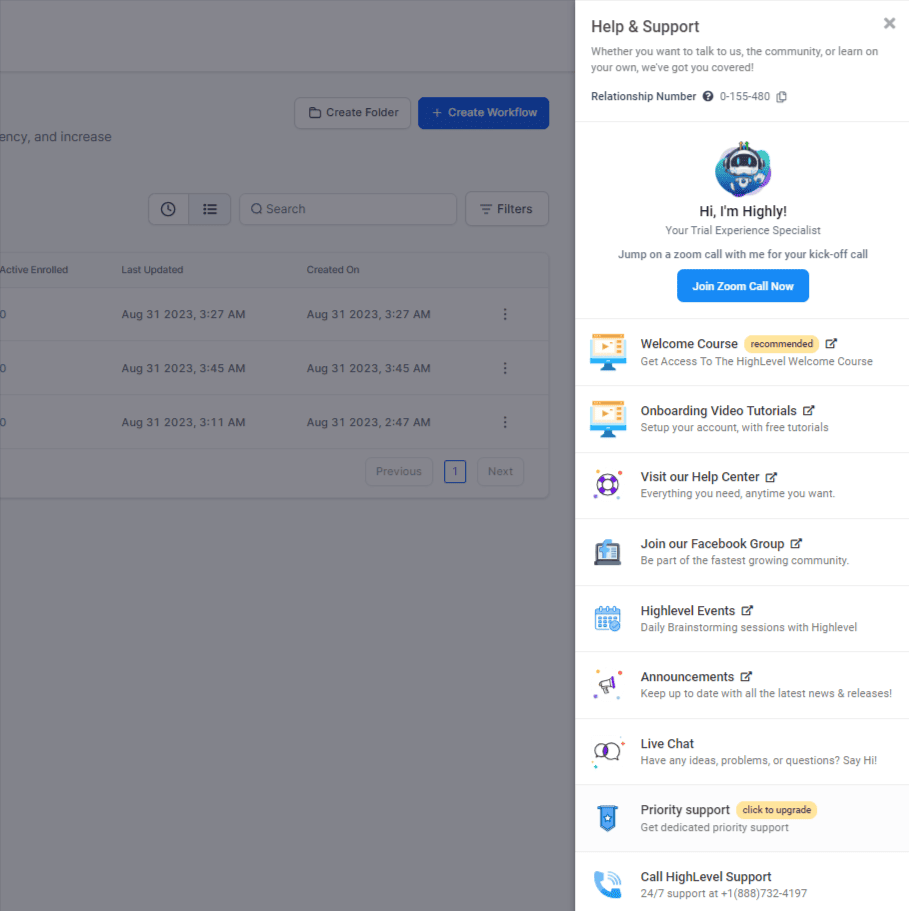The height and width of the screenshot is (911, 909).
Task: Click the Onboarding Video Tutorials monitor icon
Action: click(x=608, y=418)
